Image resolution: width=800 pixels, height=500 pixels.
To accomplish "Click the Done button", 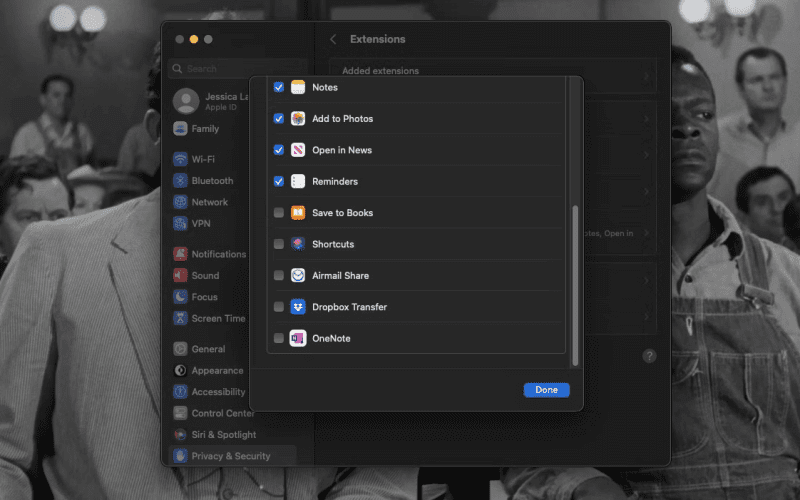I will [546, 390].
